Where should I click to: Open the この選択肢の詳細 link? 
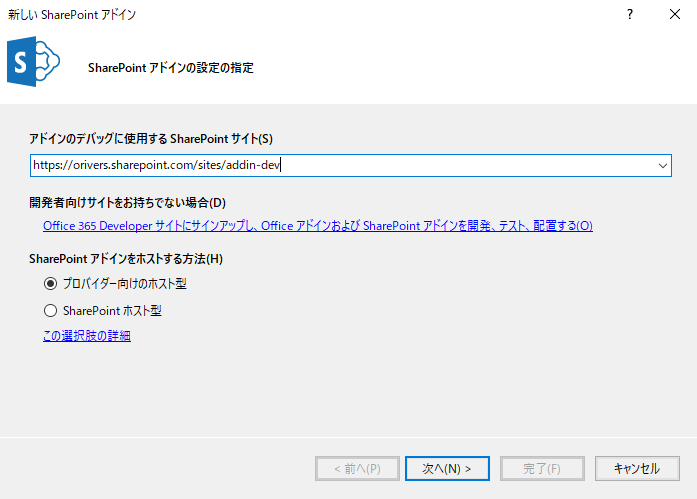click(x=86, y=336)
